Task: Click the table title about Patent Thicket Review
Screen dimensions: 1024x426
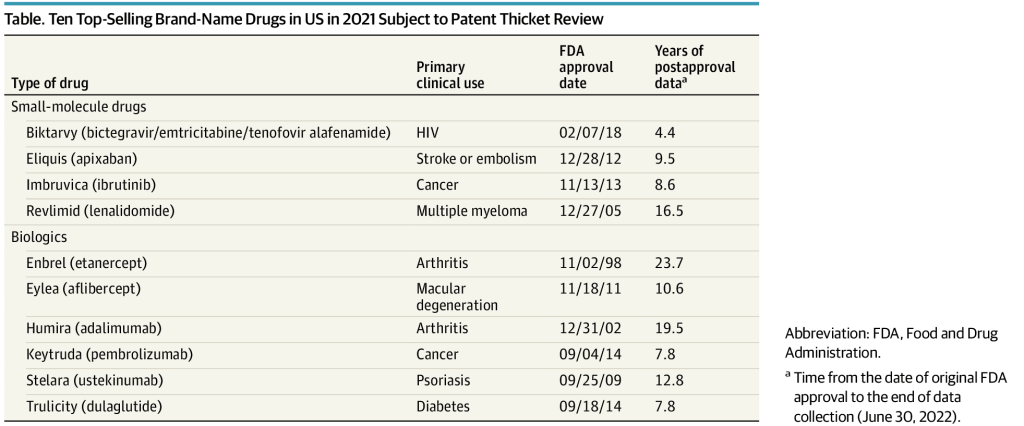Action: pos(311,19)
